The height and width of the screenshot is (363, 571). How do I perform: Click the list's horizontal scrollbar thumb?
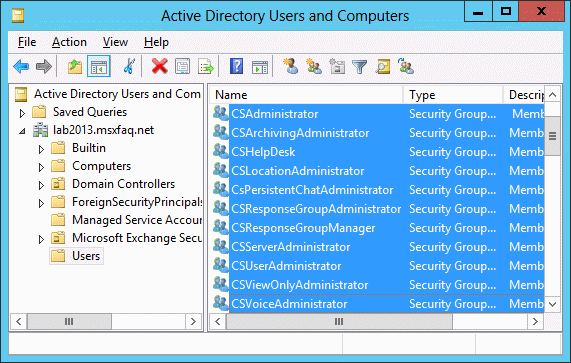(x=339, y=321)
